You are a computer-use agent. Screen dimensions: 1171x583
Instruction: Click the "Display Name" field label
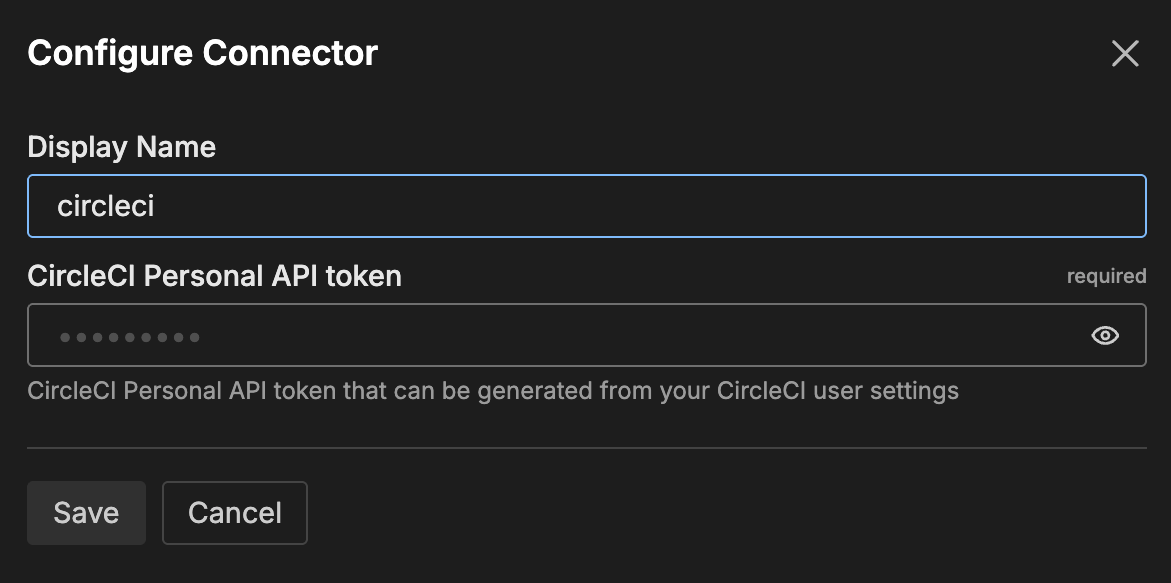pos(122,148)
